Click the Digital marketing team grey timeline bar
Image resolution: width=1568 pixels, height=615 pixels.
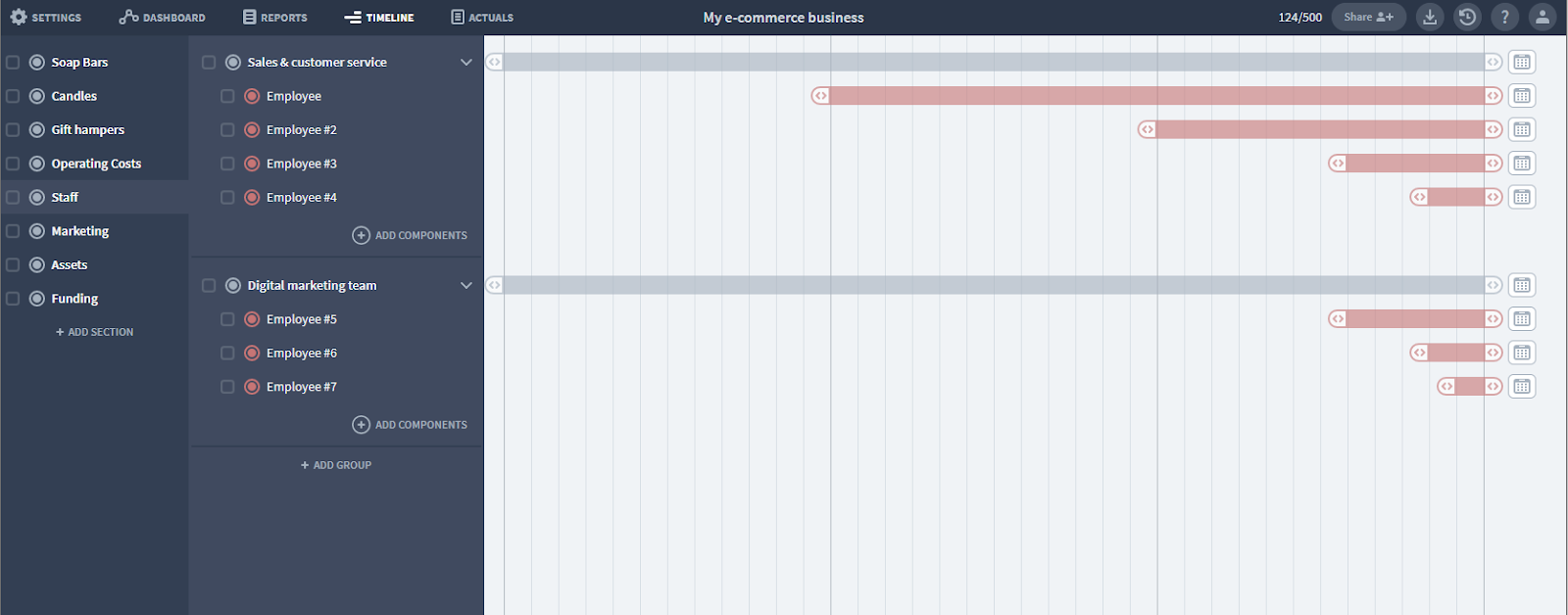994,285
